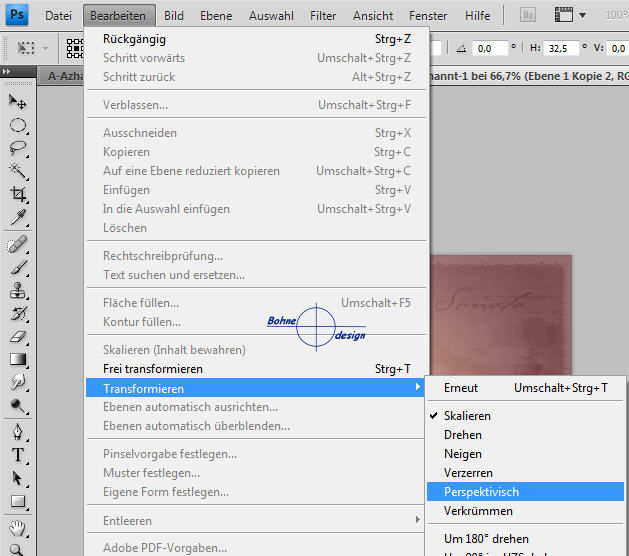The image size is (629, 556).
Task: Select the Move tool
Action: [18, 101]
